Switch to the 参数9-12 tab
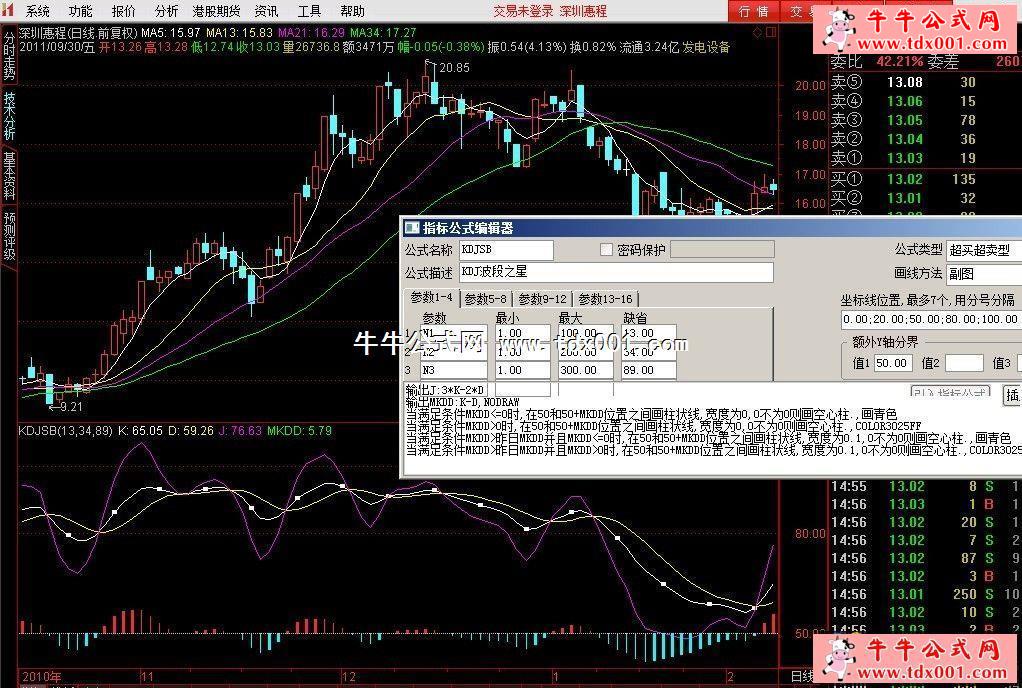 (x=542, y=299)
